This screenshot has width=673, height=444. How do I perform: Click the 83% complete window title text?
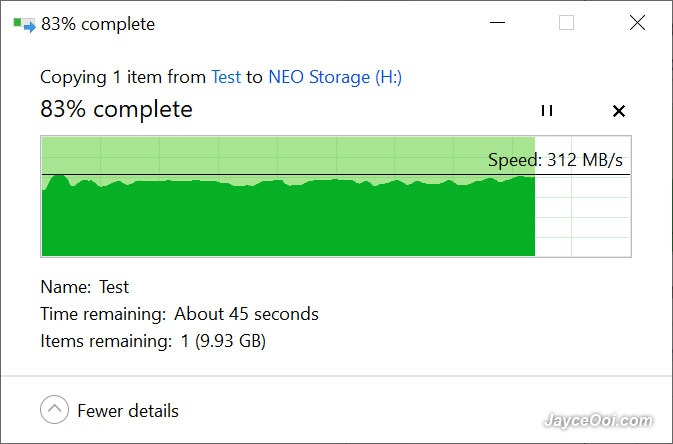point(98,24)
